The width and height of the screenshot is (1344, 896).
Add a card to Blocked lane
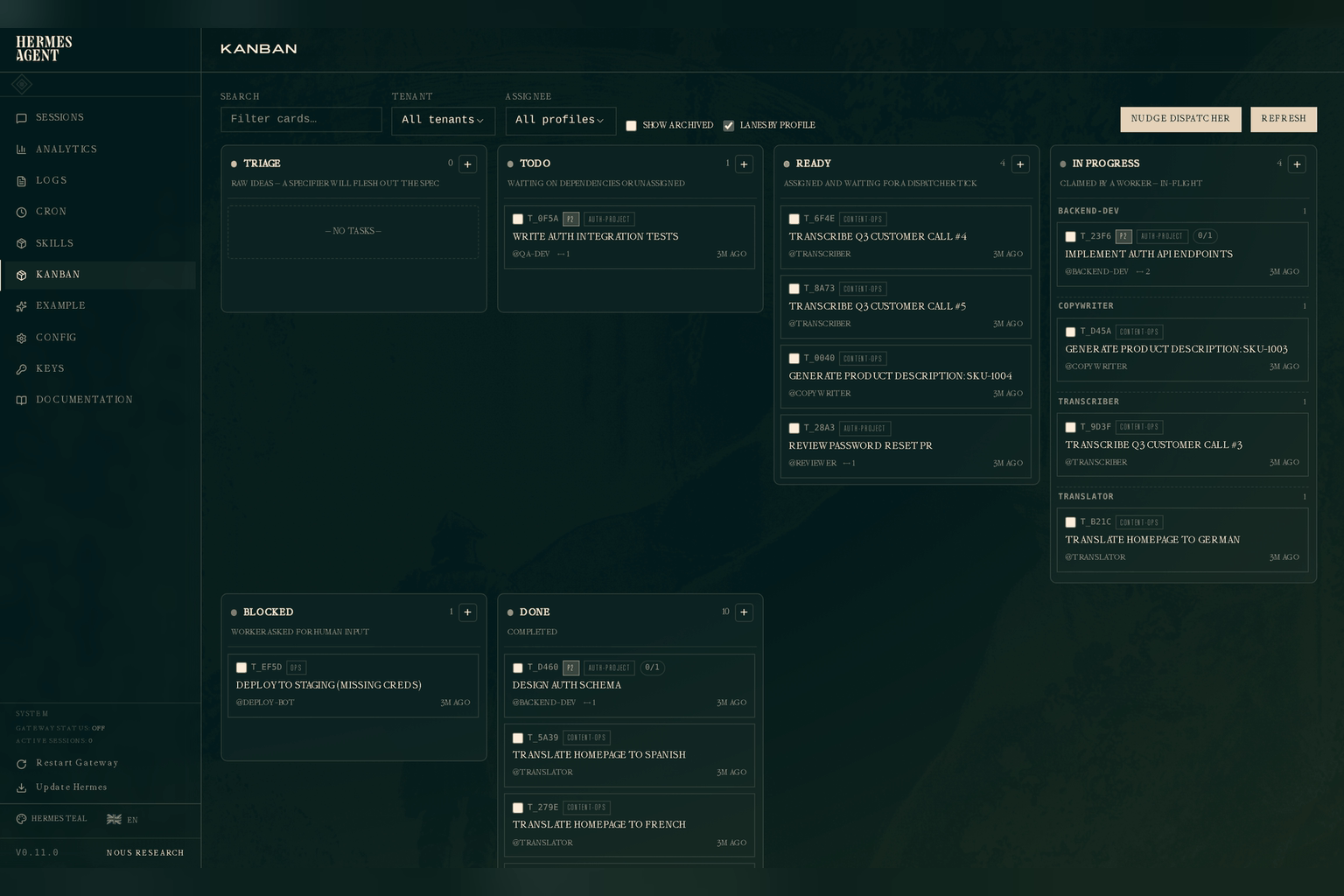click(468, 612)
